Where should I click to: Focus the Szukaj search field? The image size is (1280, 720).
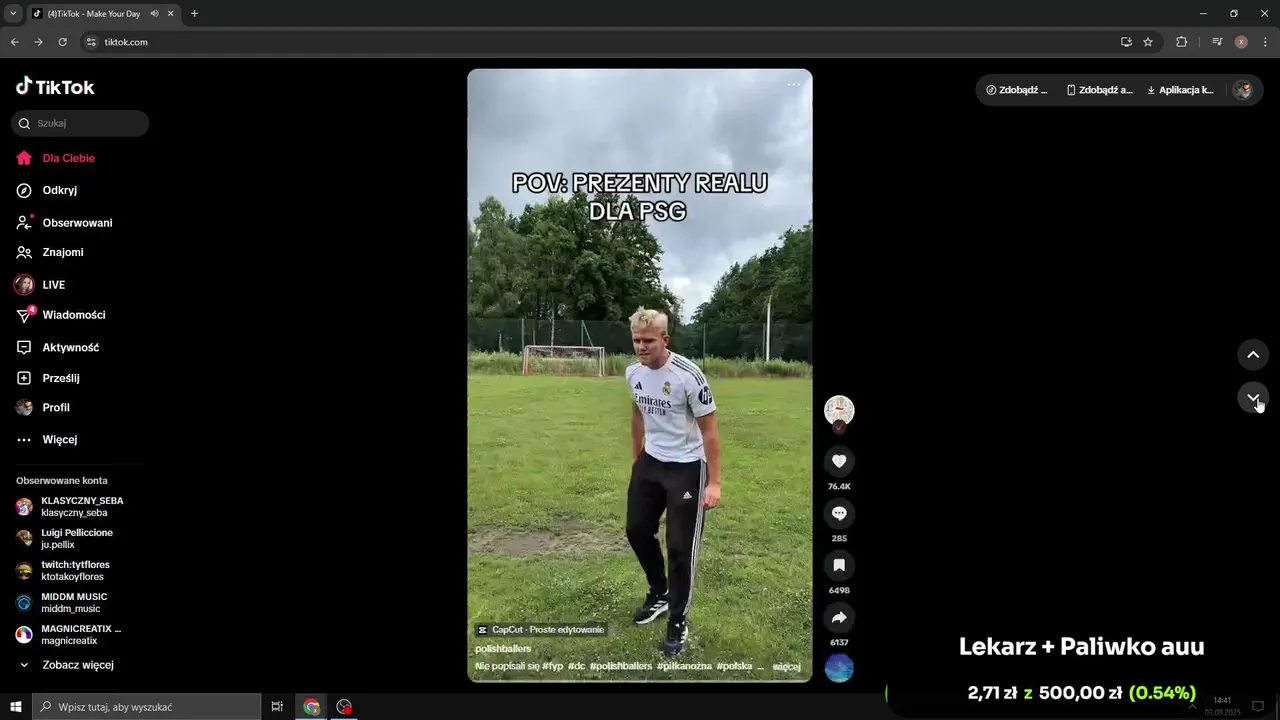pos(80,123)
